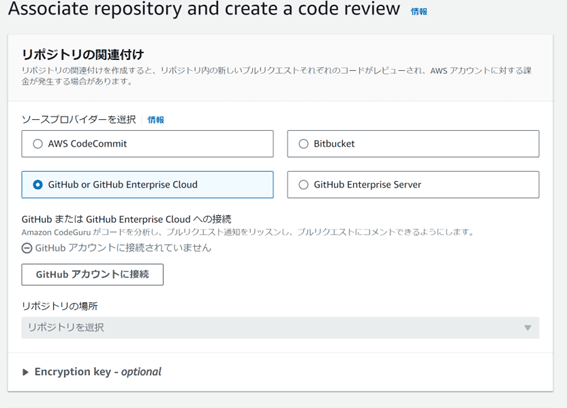This screenshot has width=567, height=408.
Task: Click the not-connected status icon for GitHub
Action: [27, 248]
